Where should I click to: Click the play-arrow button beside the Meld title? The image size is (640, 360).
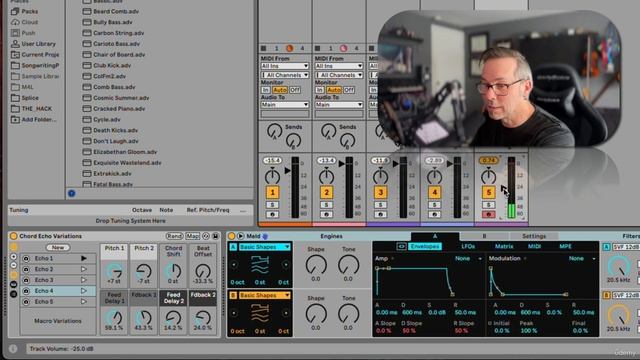click(x=240, y=236)
